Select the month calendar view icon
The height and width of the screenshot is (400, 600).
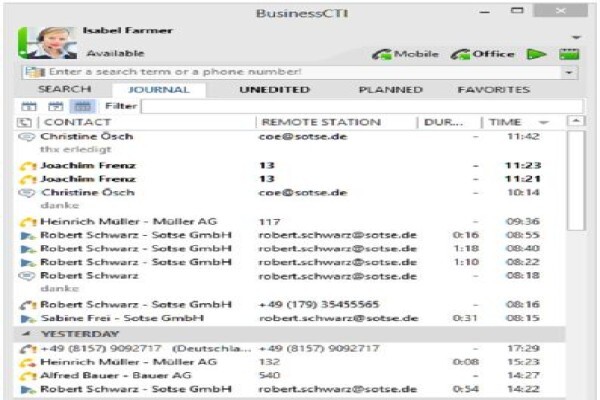pyautogui.click(x=83, y=106)
